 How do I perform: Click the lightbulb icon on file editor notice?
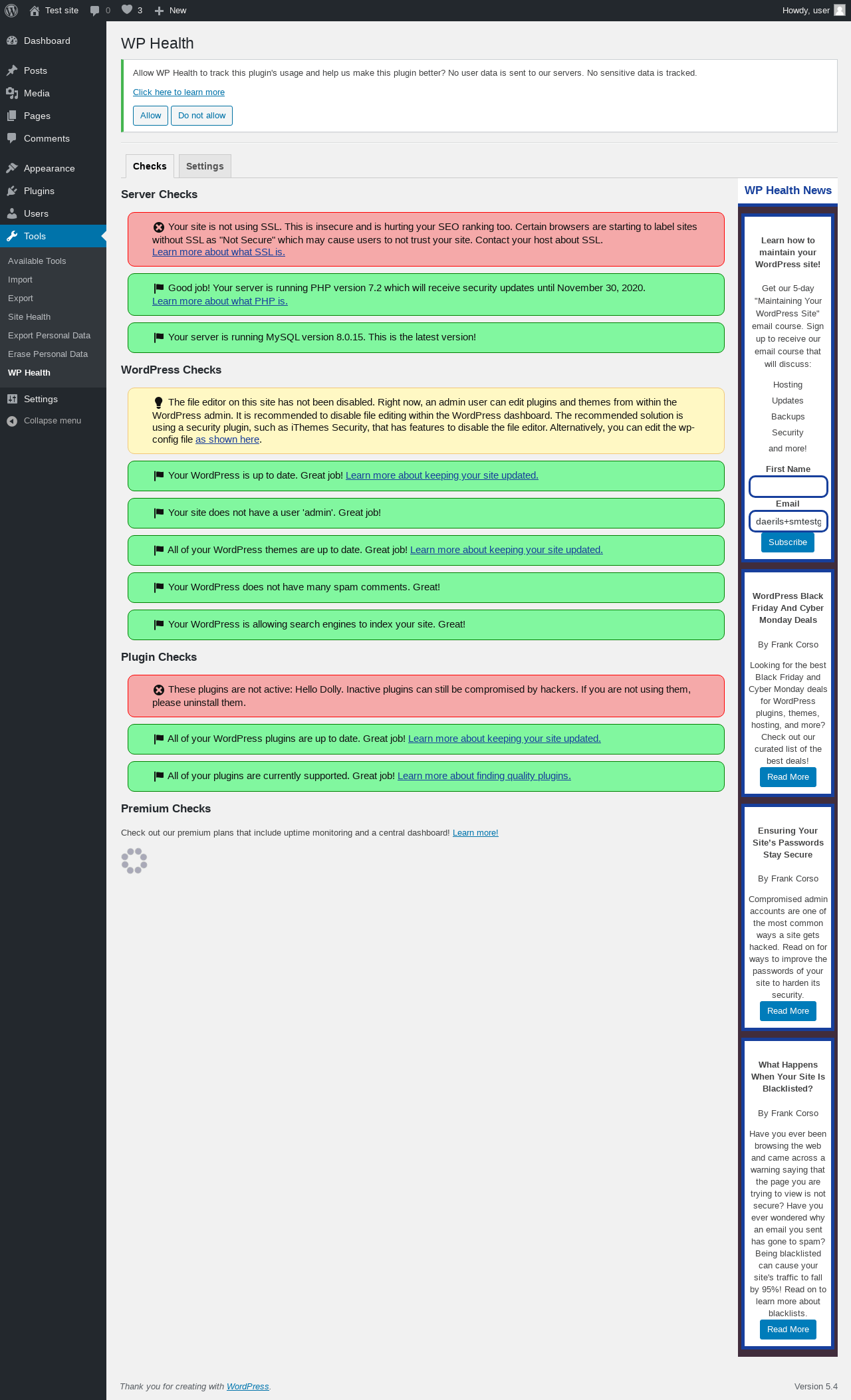point(158,403)
